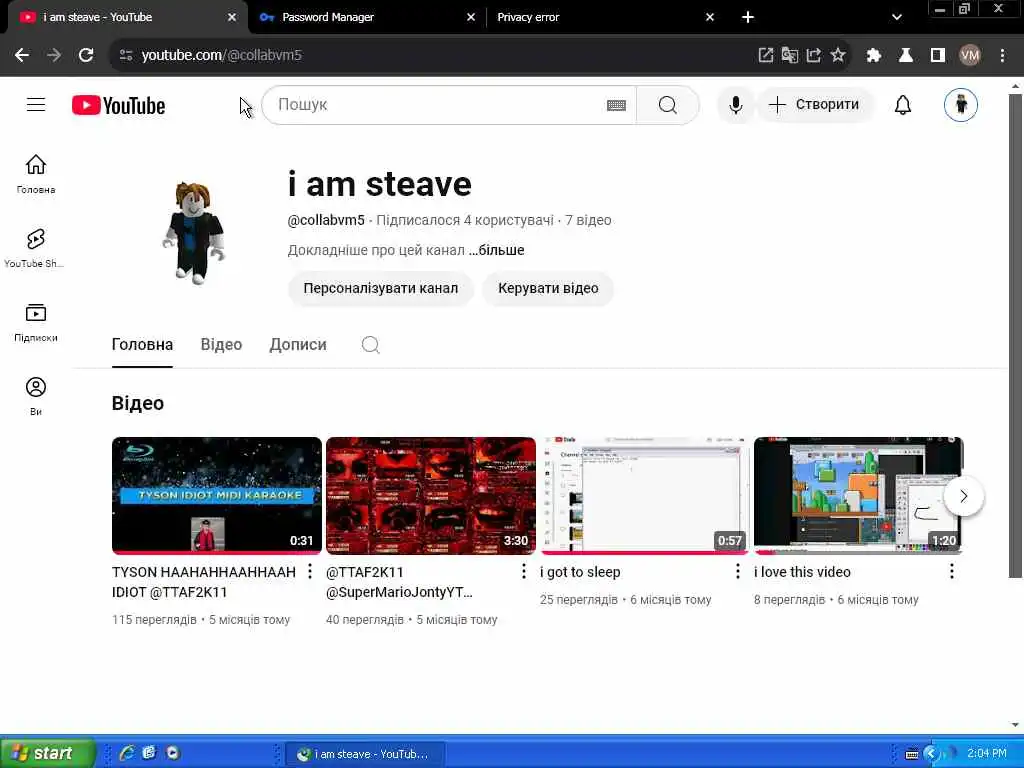Start voice search with the microphone
This screenshot has width=1024, height=768.
point(735,105)
